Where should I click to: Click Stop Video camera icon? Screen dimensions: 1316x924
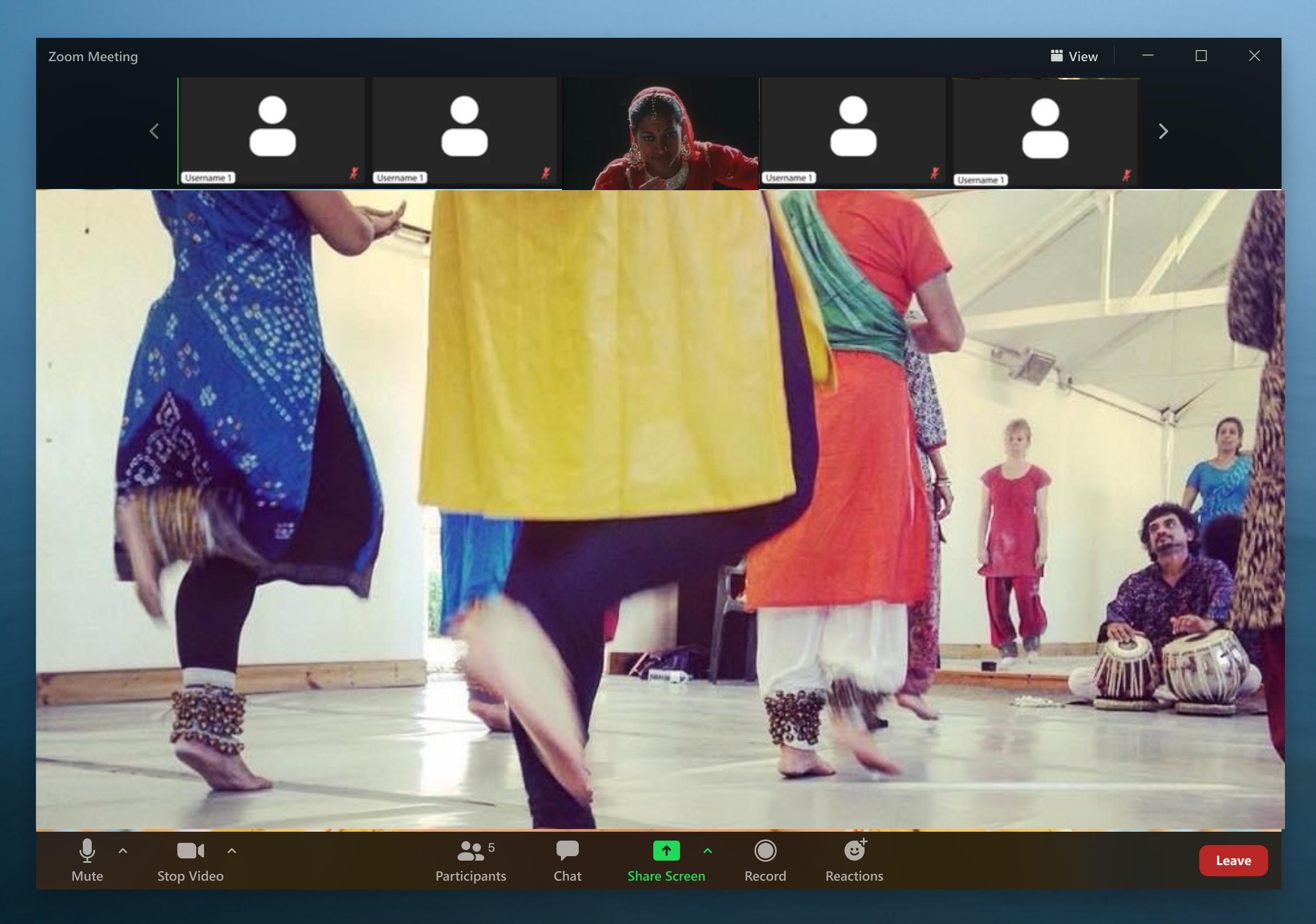tap(190, 851)
